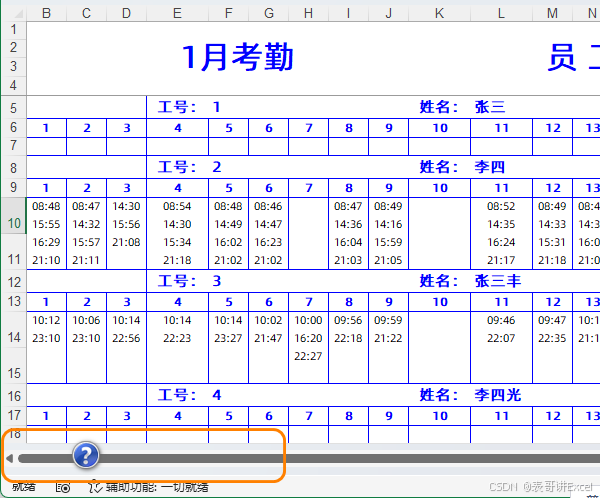Click the name cell 李四 in row 8

[490, 167]
